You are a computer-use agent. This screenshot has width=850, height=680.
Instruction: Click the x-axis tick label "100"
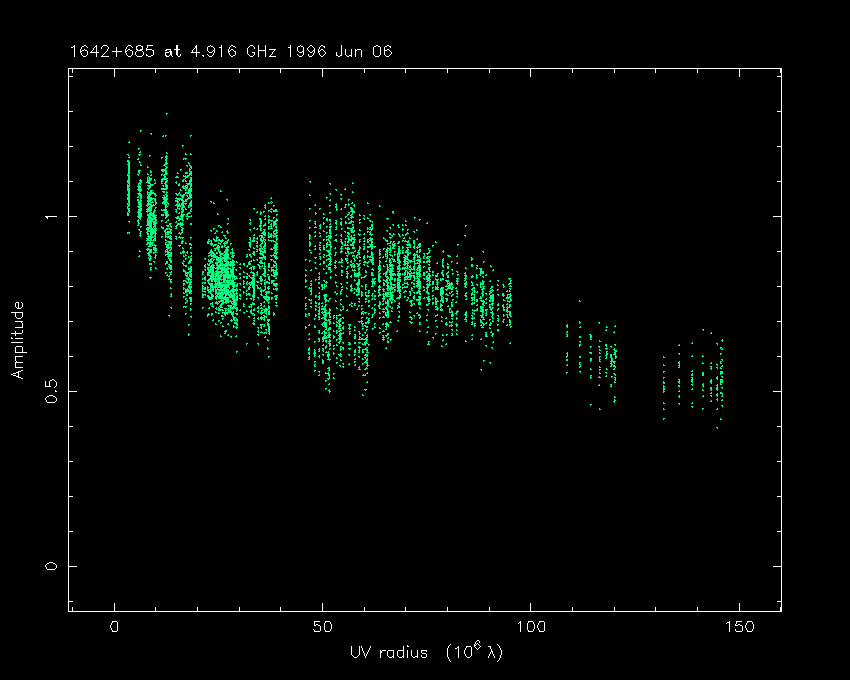pos(530,627)
